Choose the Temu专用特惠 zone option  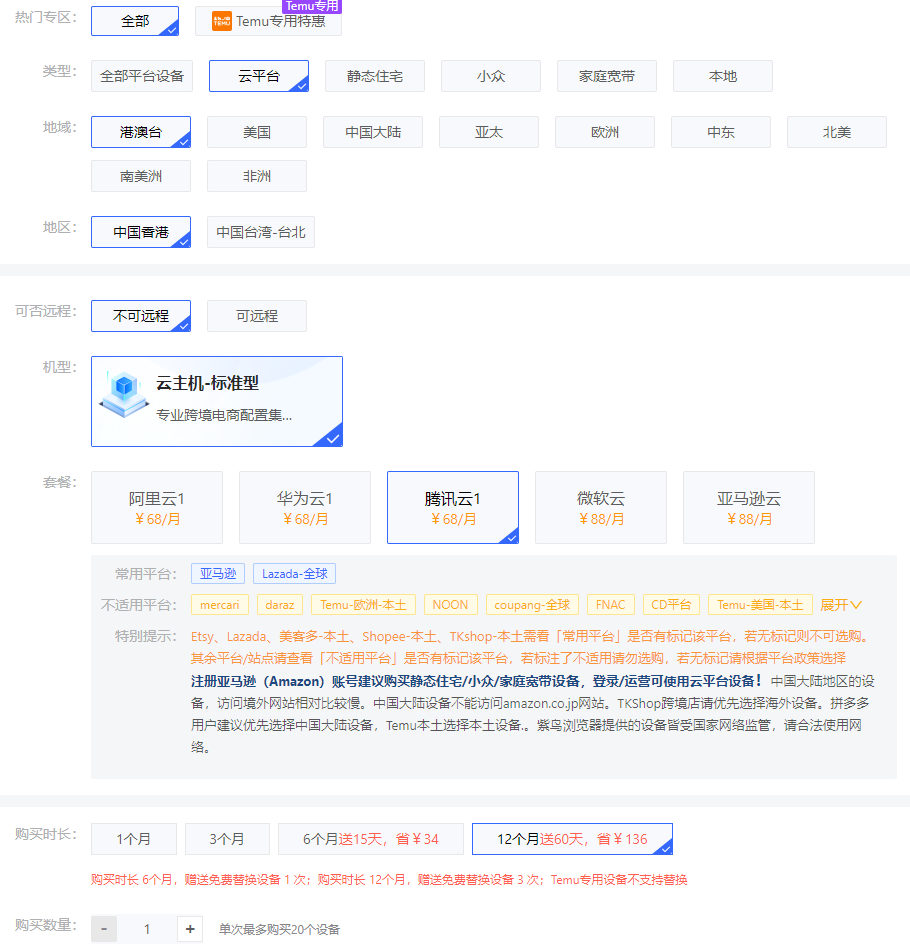(x=268, y=21)
